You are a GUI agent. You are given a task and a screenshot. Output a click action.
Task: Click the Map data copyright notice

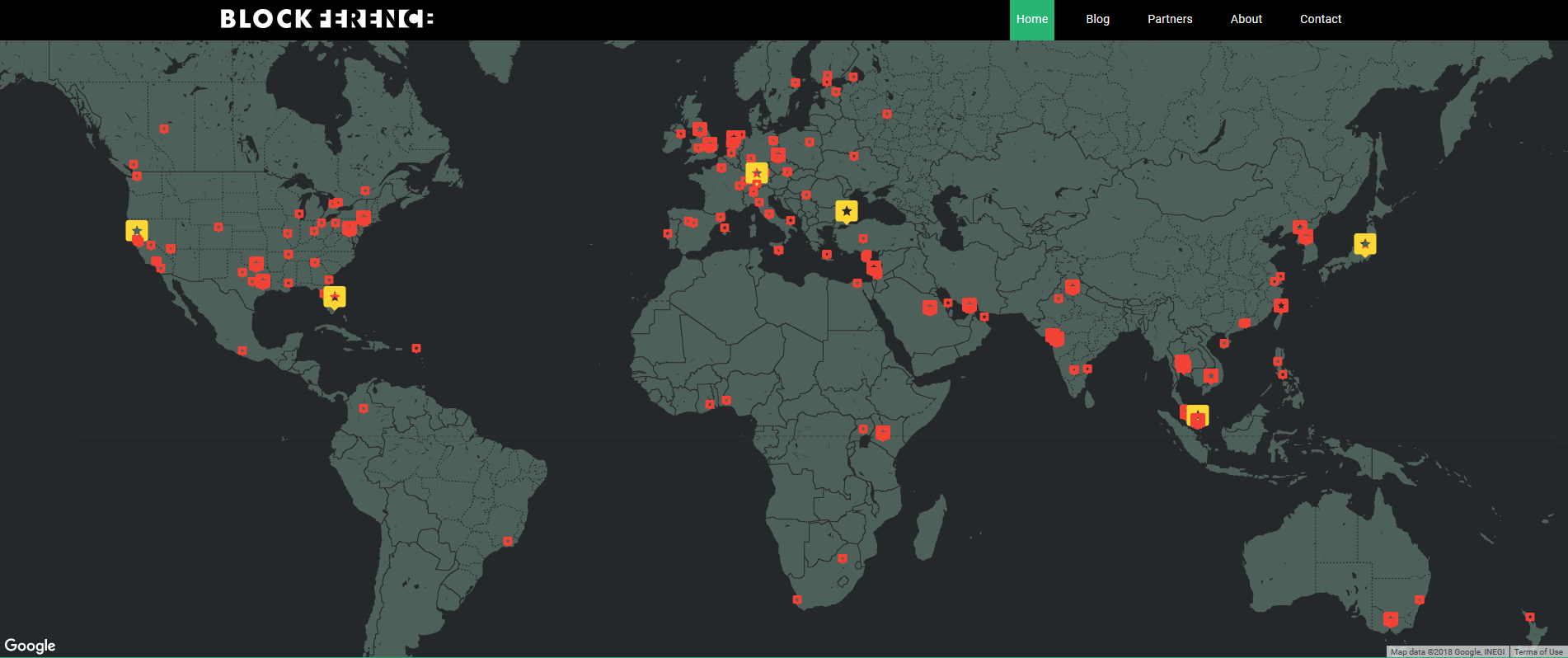click(x=1448, y=652)
